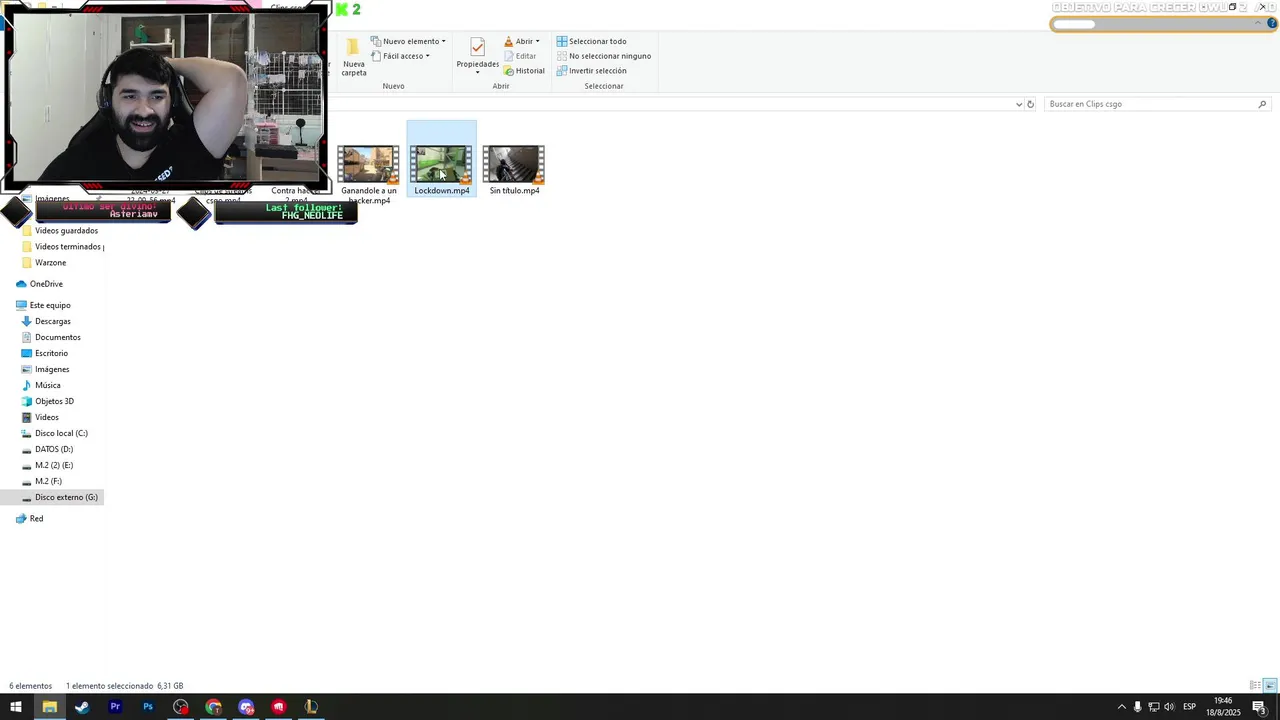Select the Ganandole a un hacker.mp4 thumbnail
1280x720 pixels.
tap(368, 164)
